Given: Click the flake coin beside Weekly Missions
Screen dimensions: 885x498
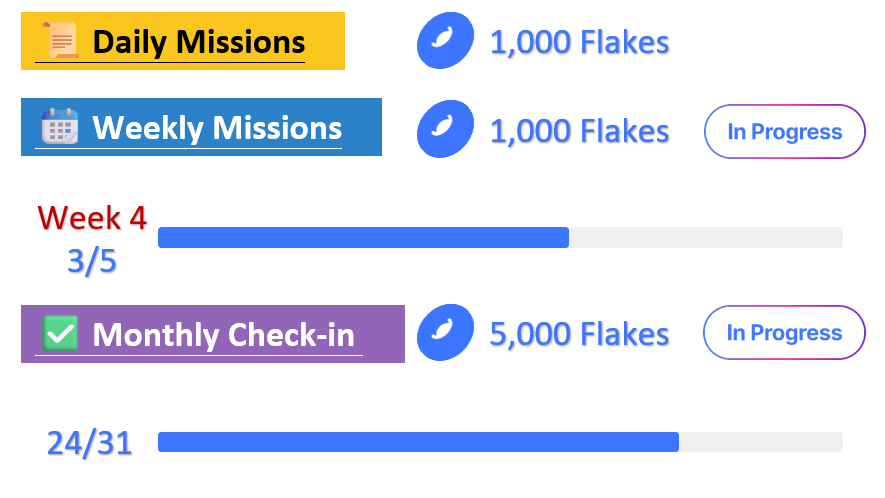Looking at the screenshot, I should 445,130.
